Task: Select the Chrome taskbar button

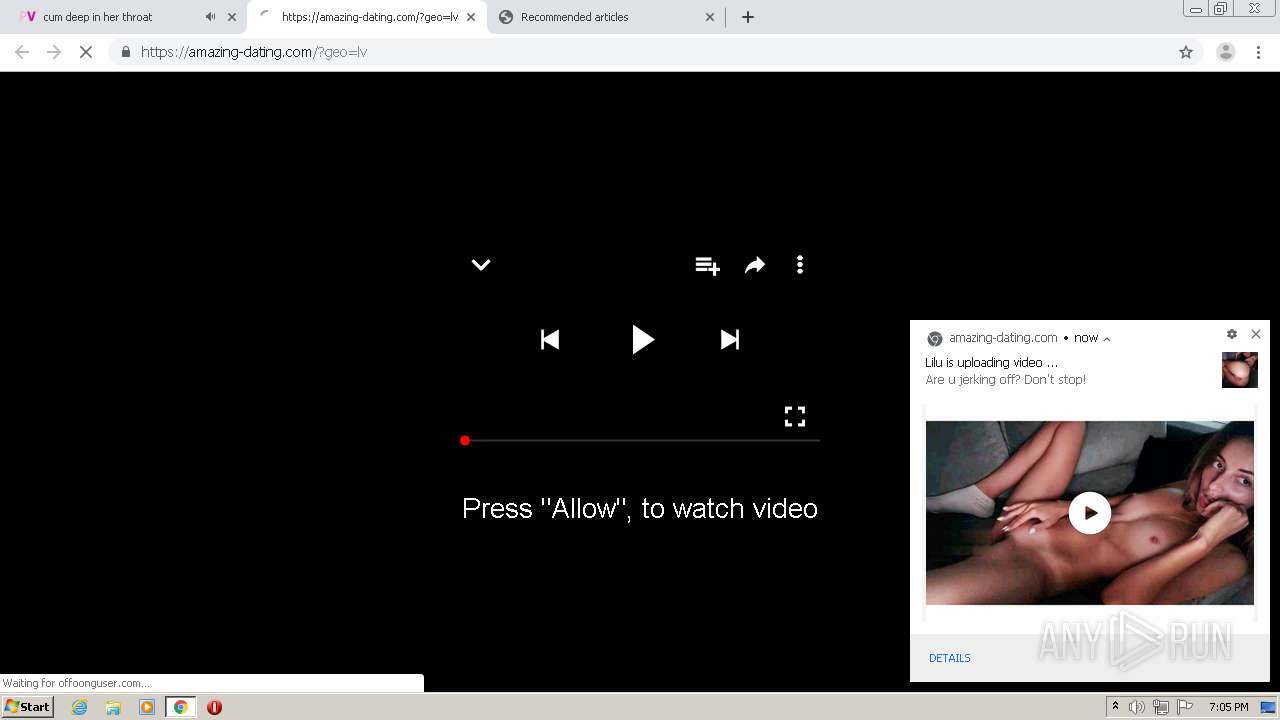Action: (181, 707)
